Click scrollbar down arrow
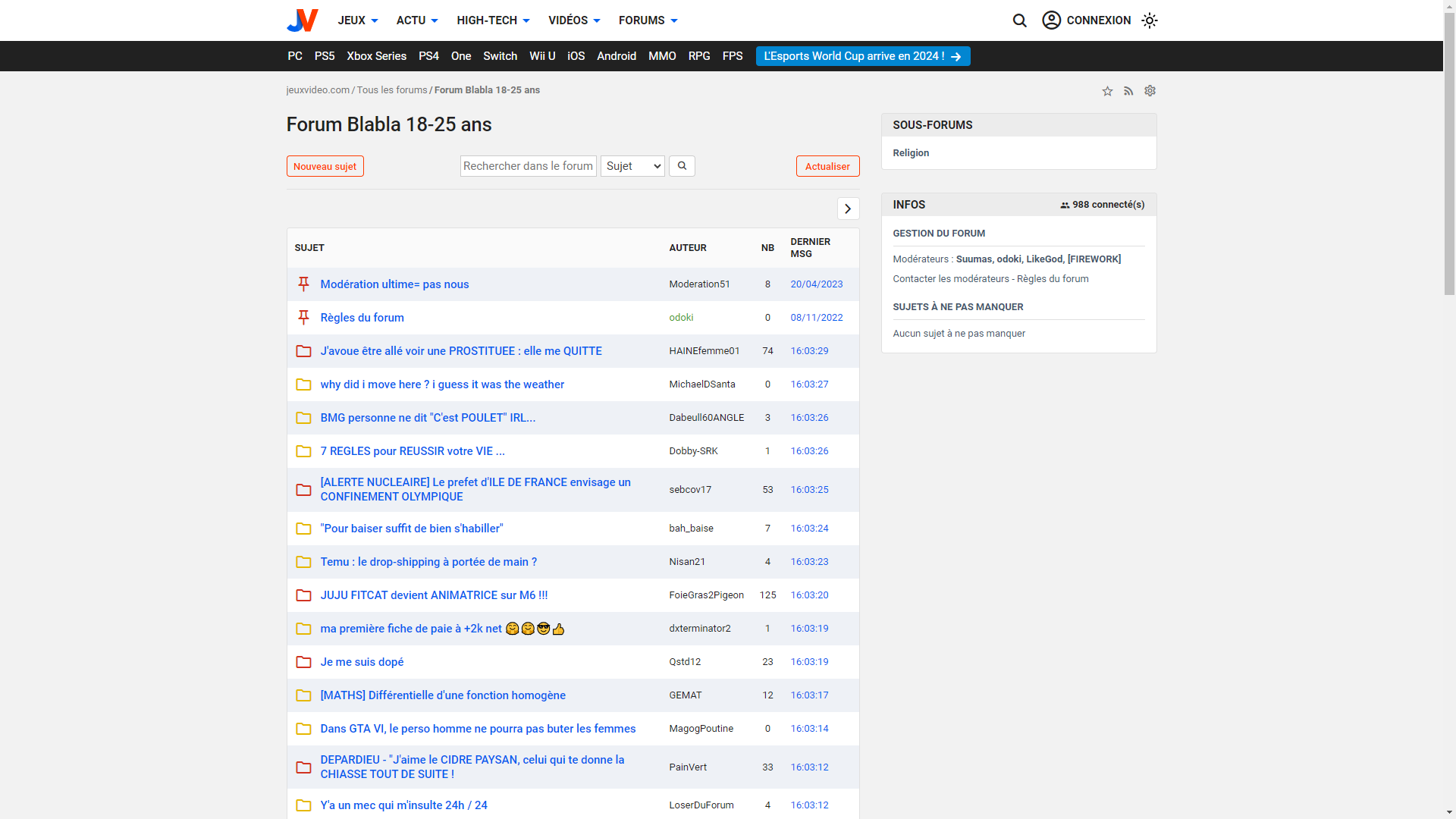Viewport: 1456px width, 819px height. (x=1449, y=813)
